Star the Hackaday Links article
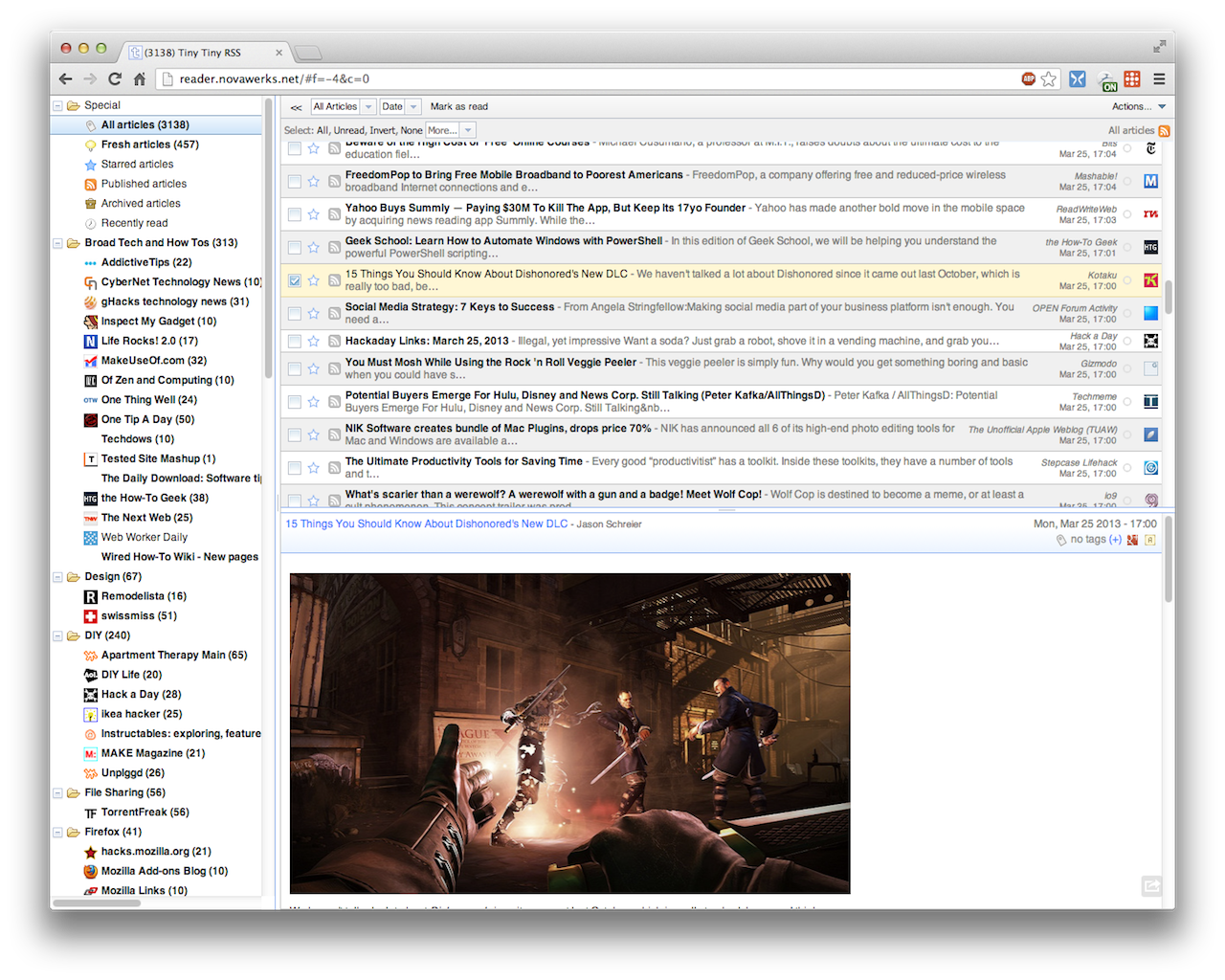 pyautogui.click(x=313, y=341)
